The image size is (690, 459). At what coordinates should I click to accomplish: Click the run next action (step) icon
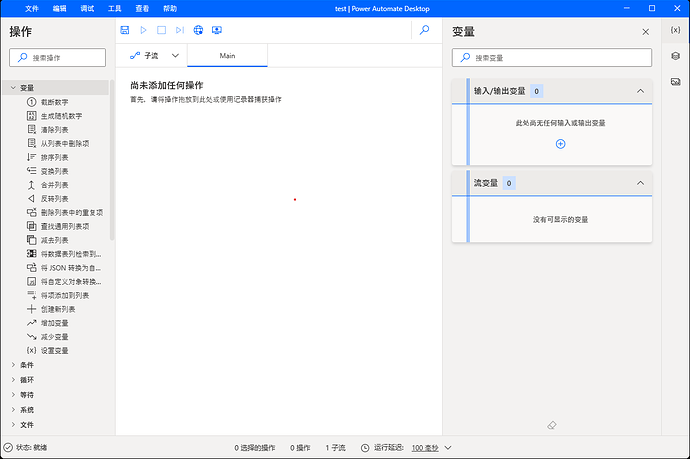(179, 31)
